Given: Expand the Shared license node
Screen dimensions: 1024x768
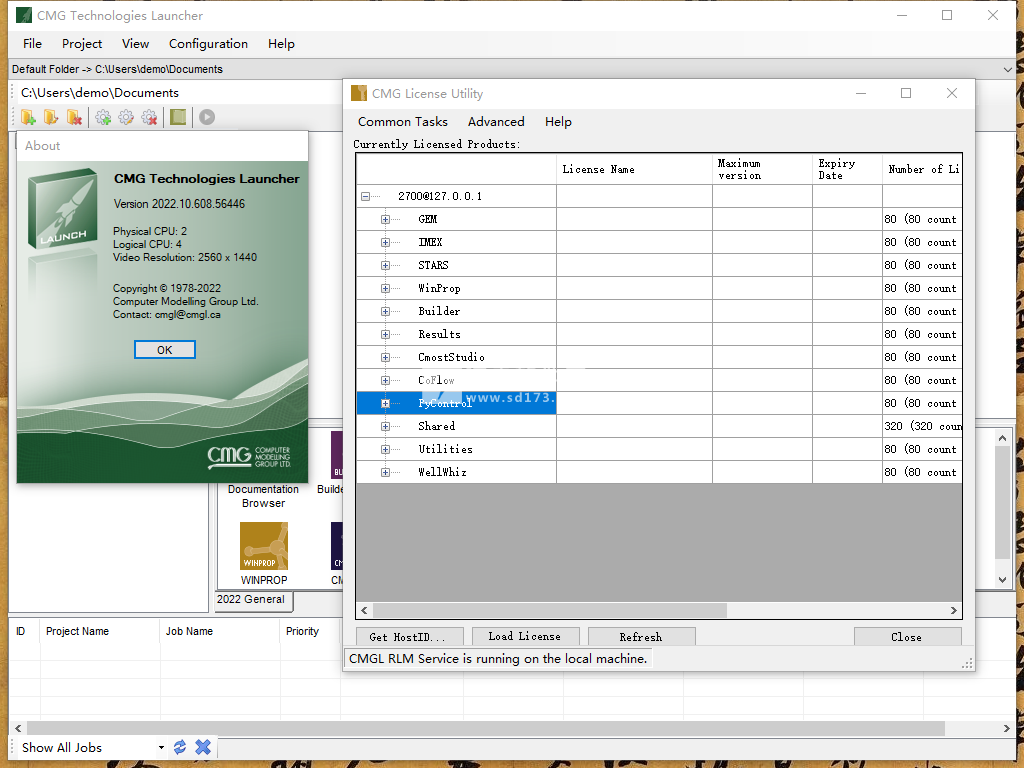Looking at the screenshot, I should click(x=385, y=426).
